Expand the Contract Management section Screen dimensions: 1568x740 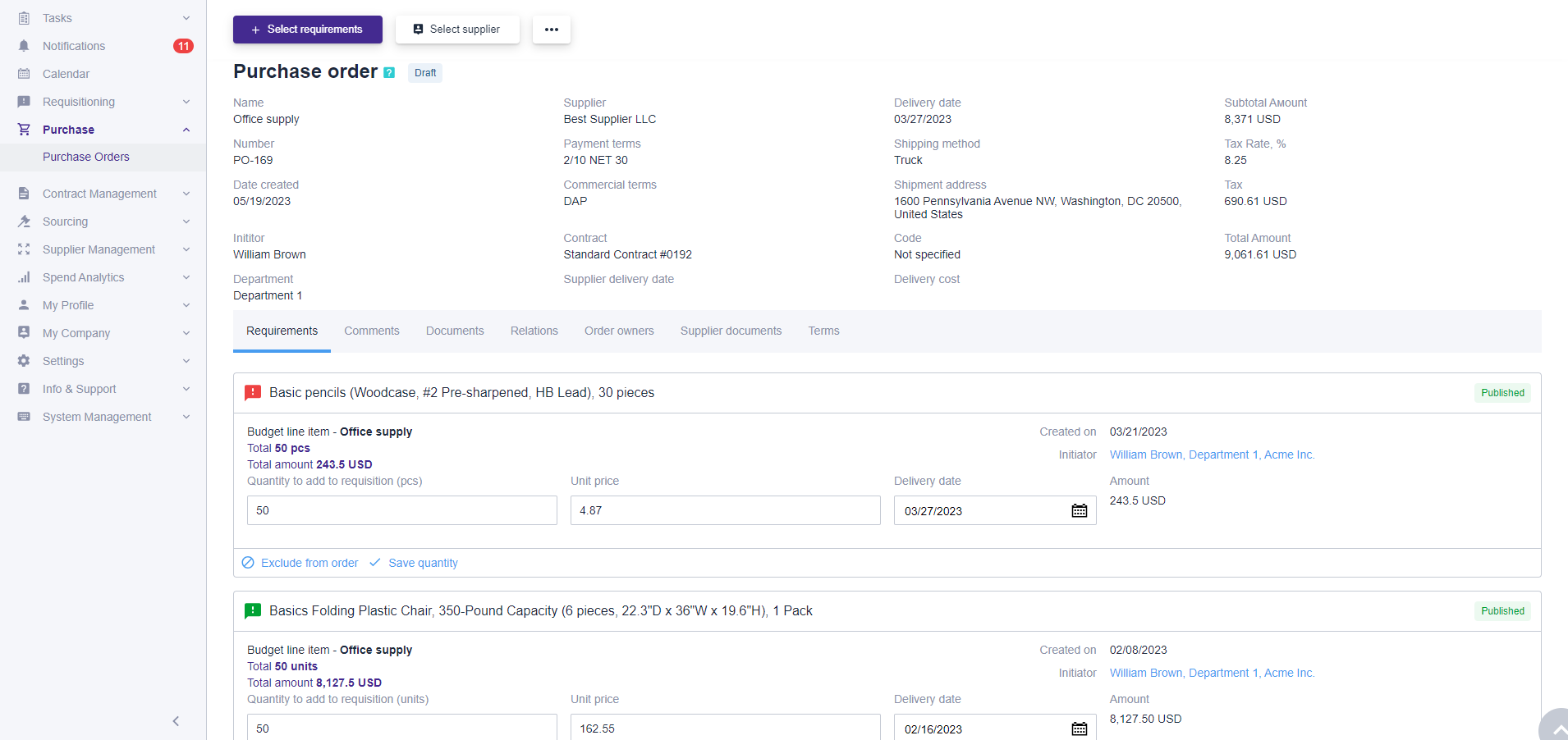pos(186,194)
